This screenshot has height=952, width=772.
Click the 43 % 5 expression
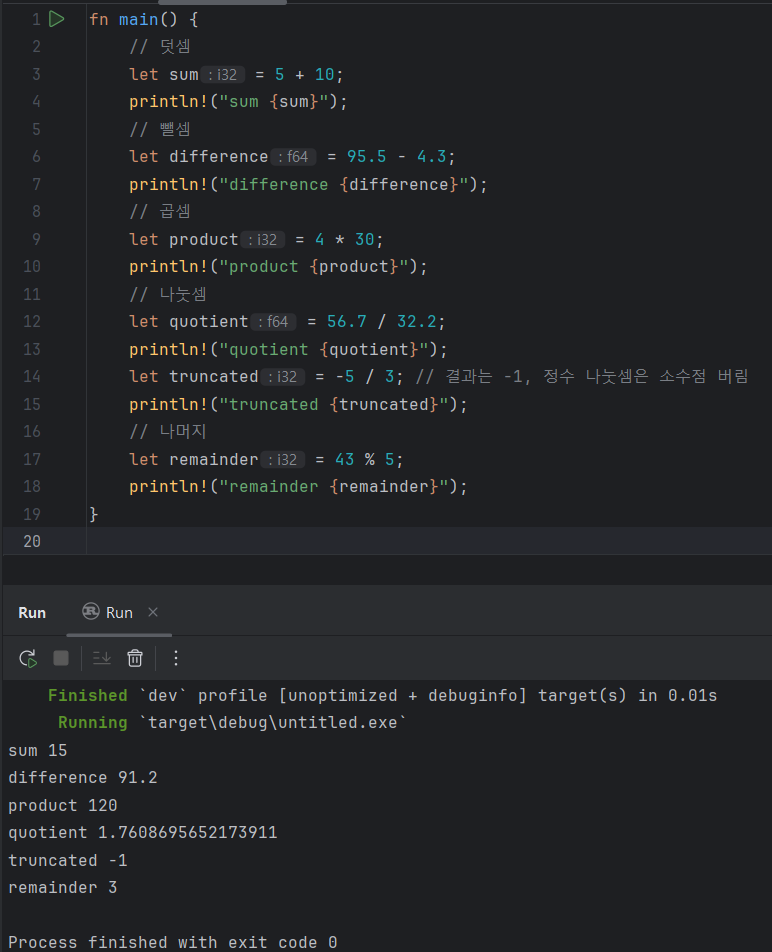(x=365, y=460)
